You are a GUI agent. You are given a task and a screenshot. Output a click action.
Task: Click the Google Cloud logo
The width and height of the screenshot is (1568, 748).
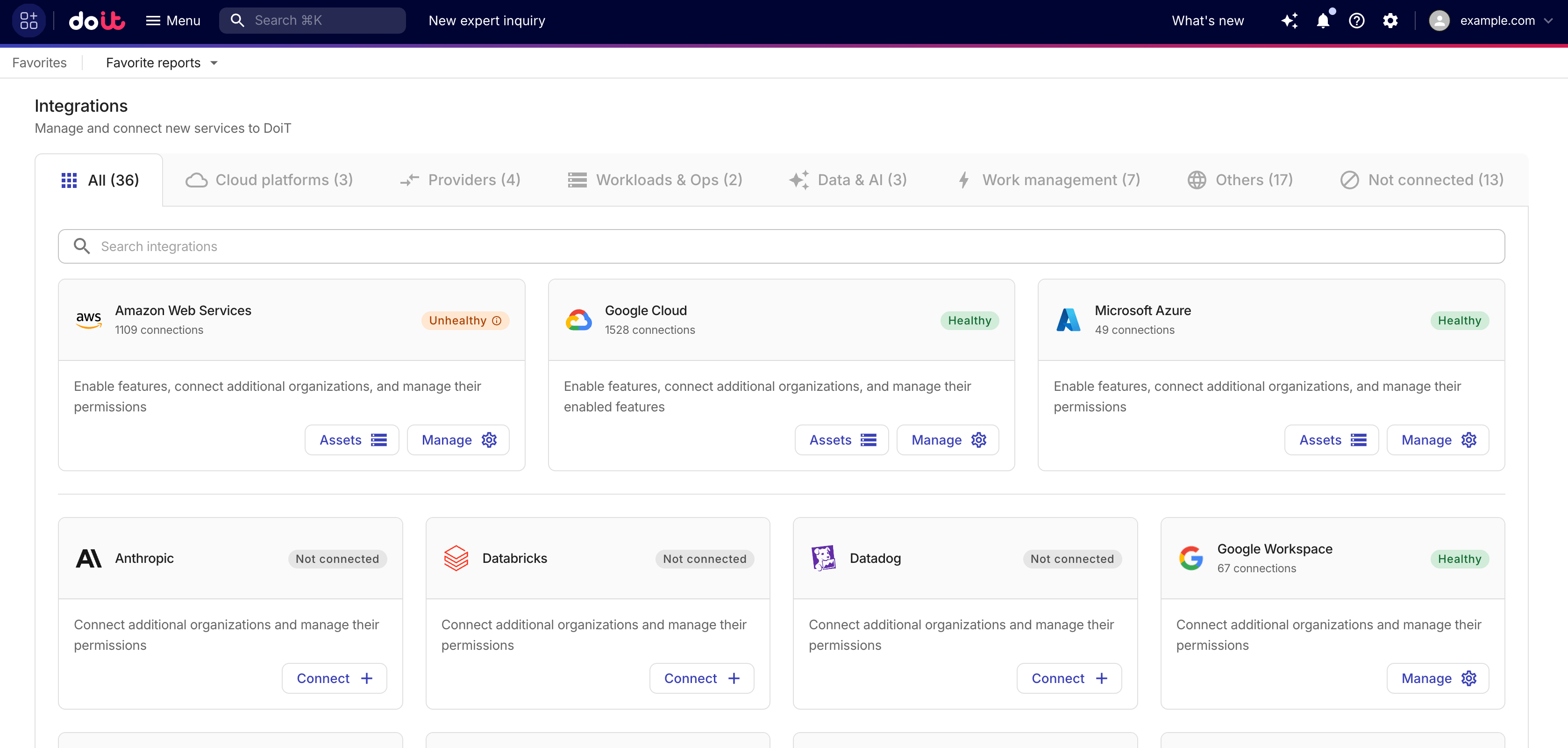579,319
